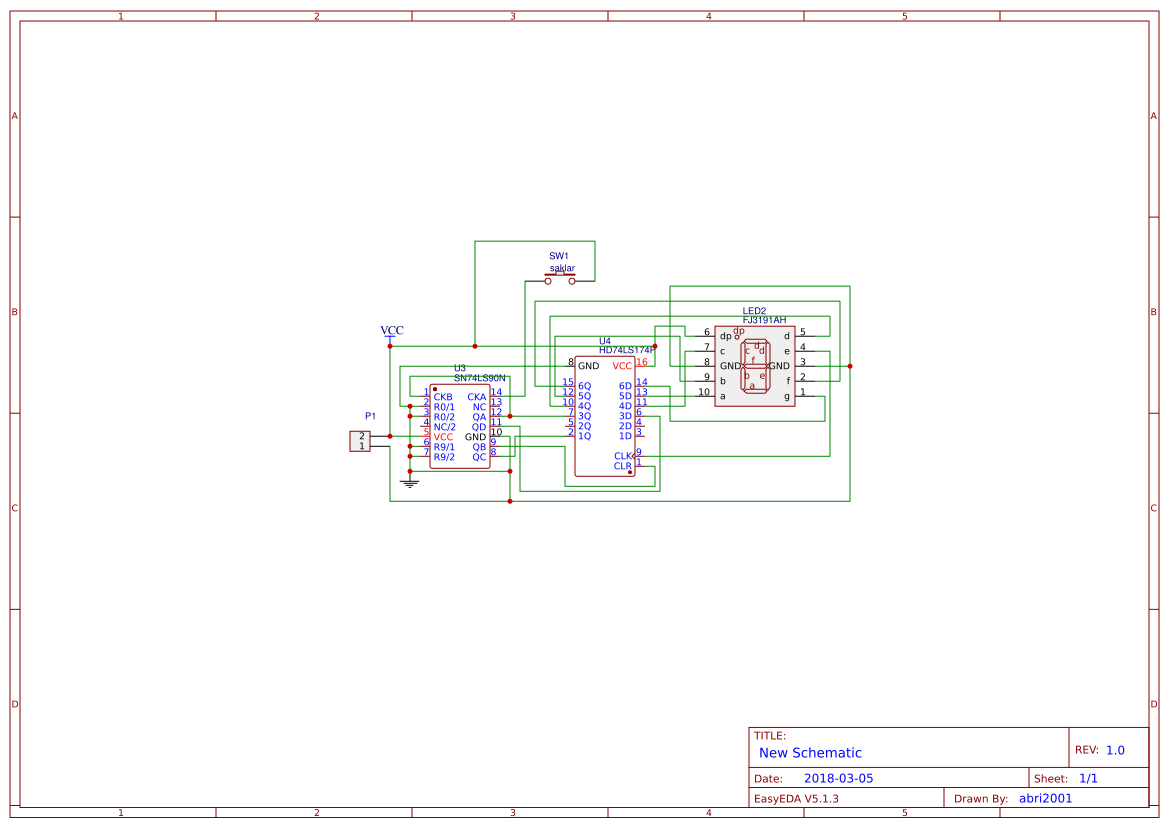
Task: Click the red pin number "16" on U4
Action: 642,362
